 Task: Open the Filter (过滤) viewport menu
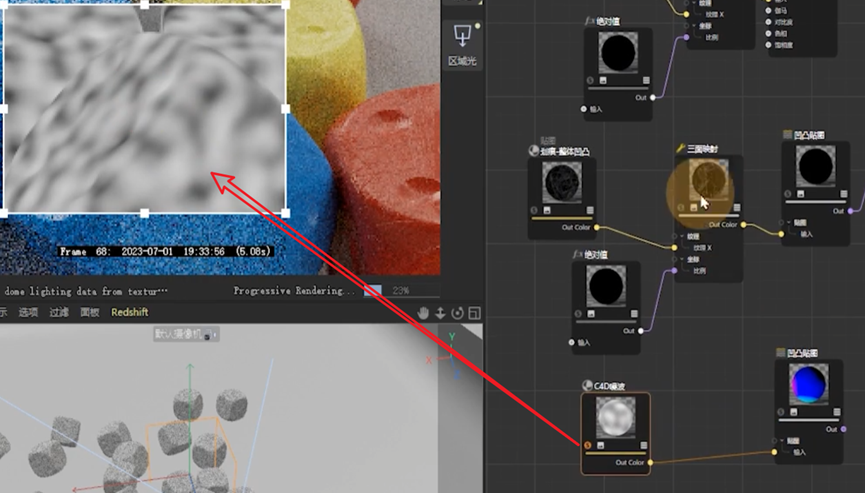pos(59,313)
